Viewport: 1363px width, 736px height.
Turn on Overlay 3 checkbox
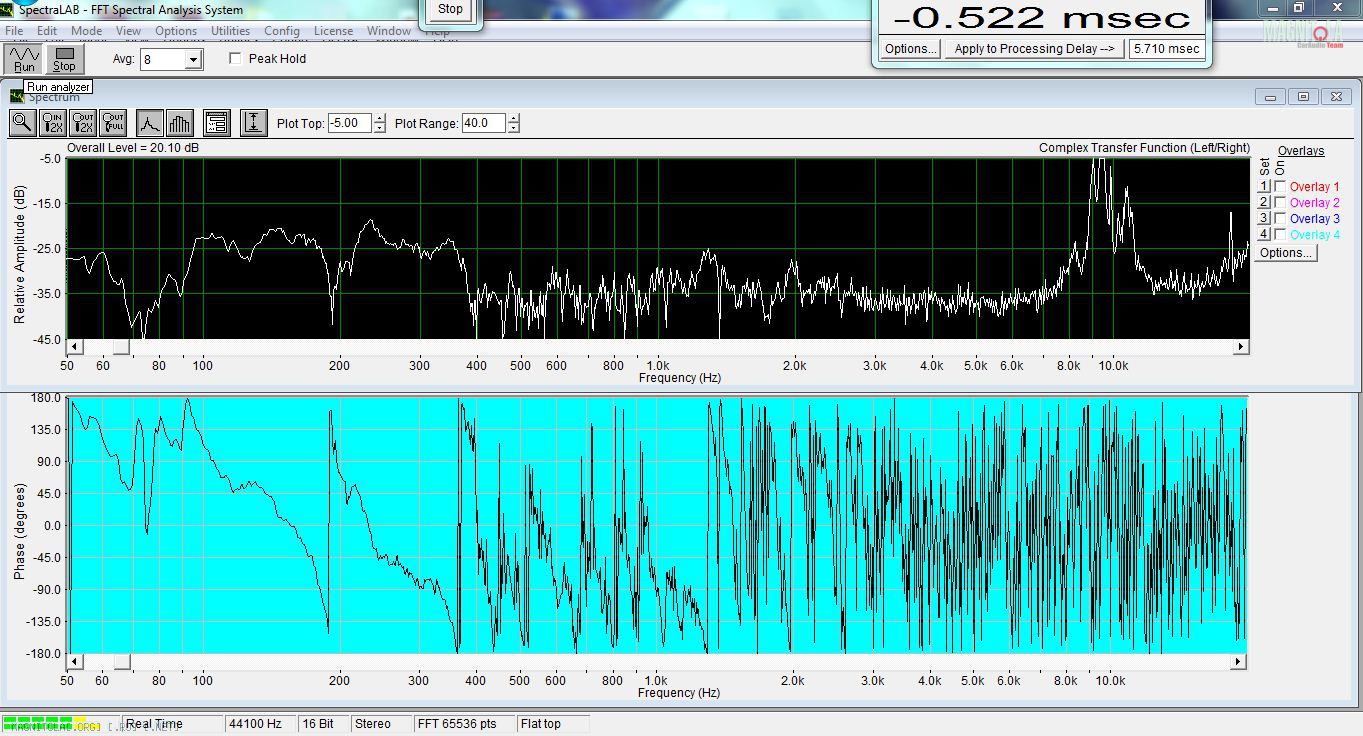[1281, 219]
